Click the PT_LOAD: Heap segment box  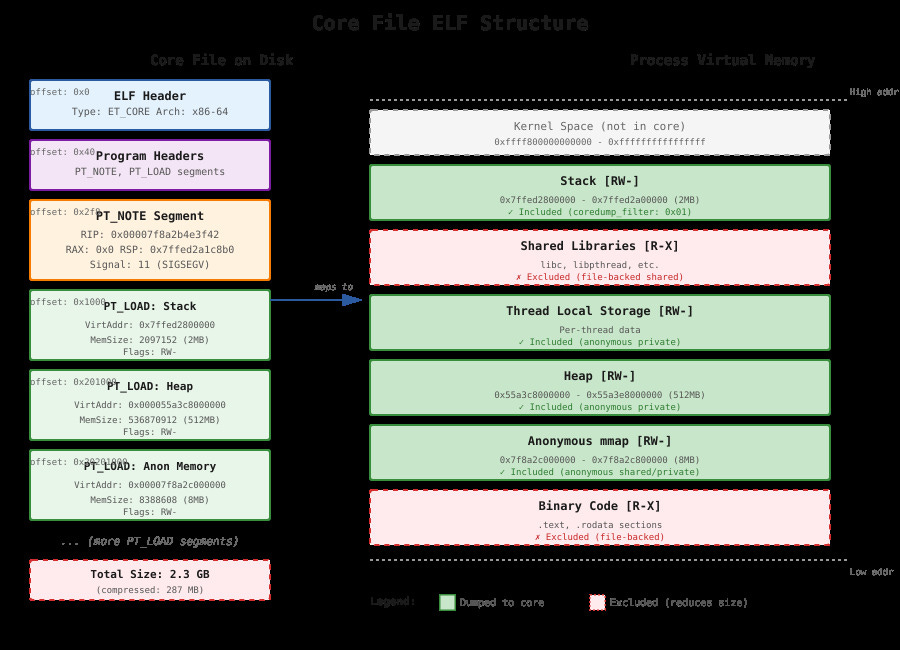pos(150,405)
